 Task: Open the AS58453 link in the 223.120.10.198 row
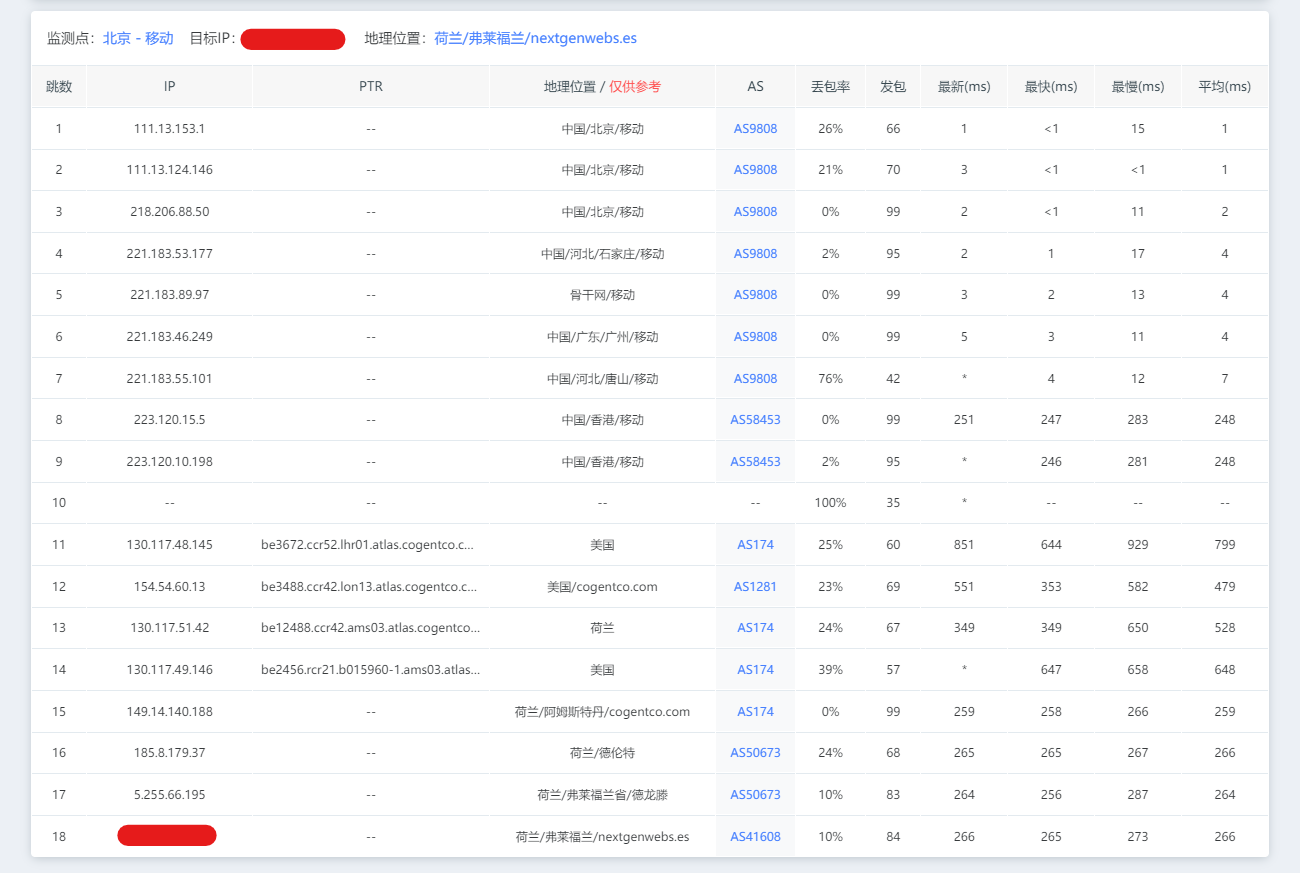pyautogui.click(x=755, y=462)
